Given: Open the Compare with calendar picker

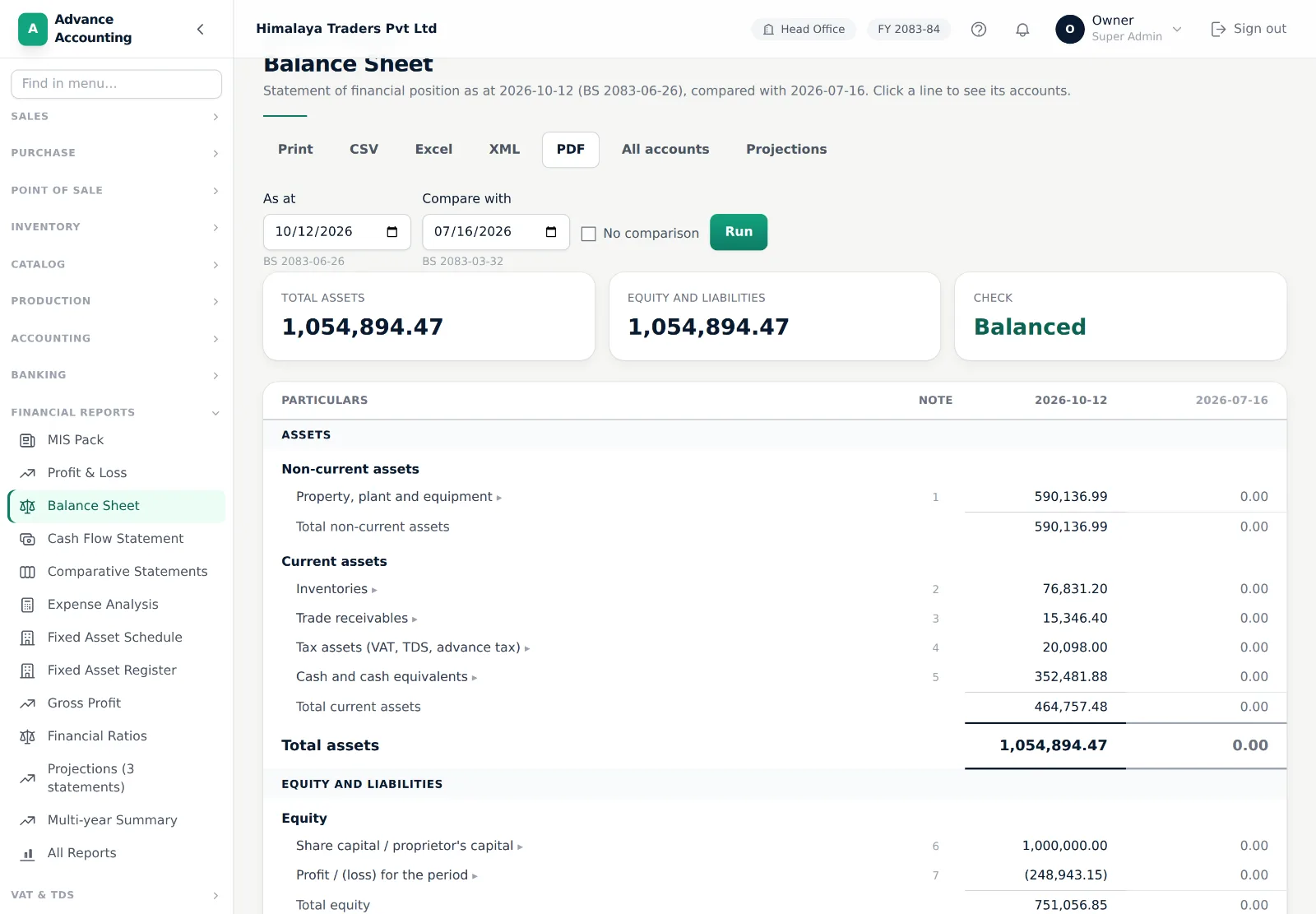Looking at the screenshot, I should coord(551,232).
